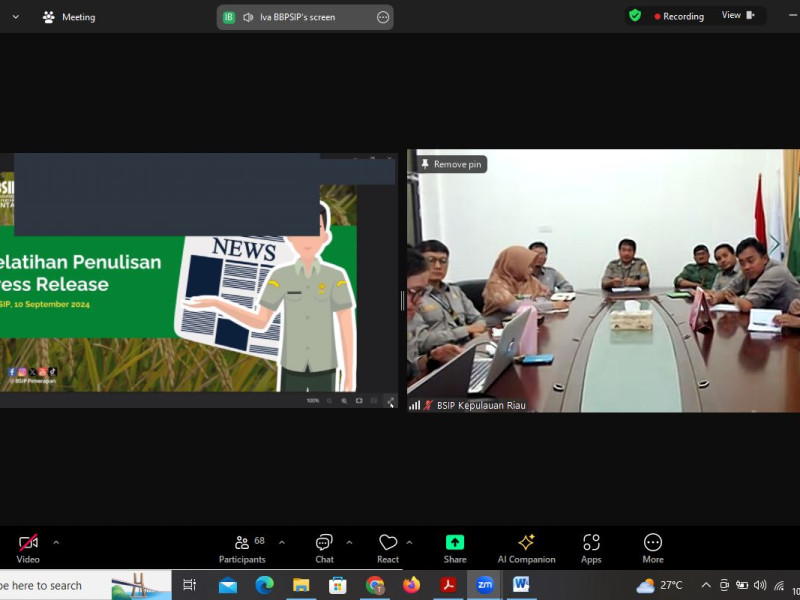Open the Participants panel
The image size is (800, 600).
pyautogui.click(x=242, y=547)
